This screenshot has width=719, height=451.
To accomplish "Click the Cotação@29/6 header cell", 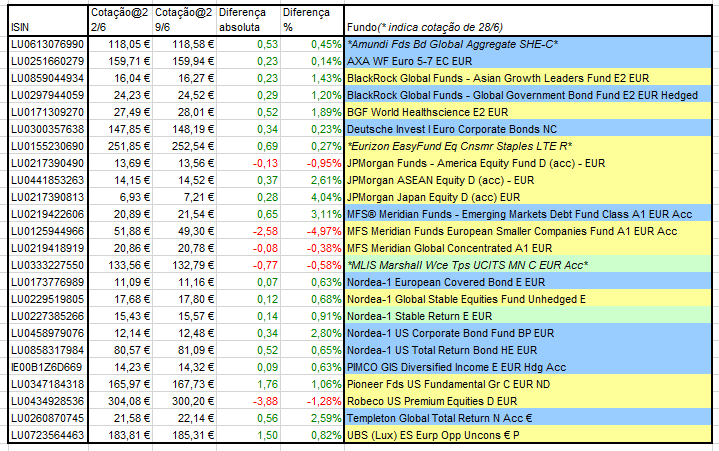I will [184, 21].
